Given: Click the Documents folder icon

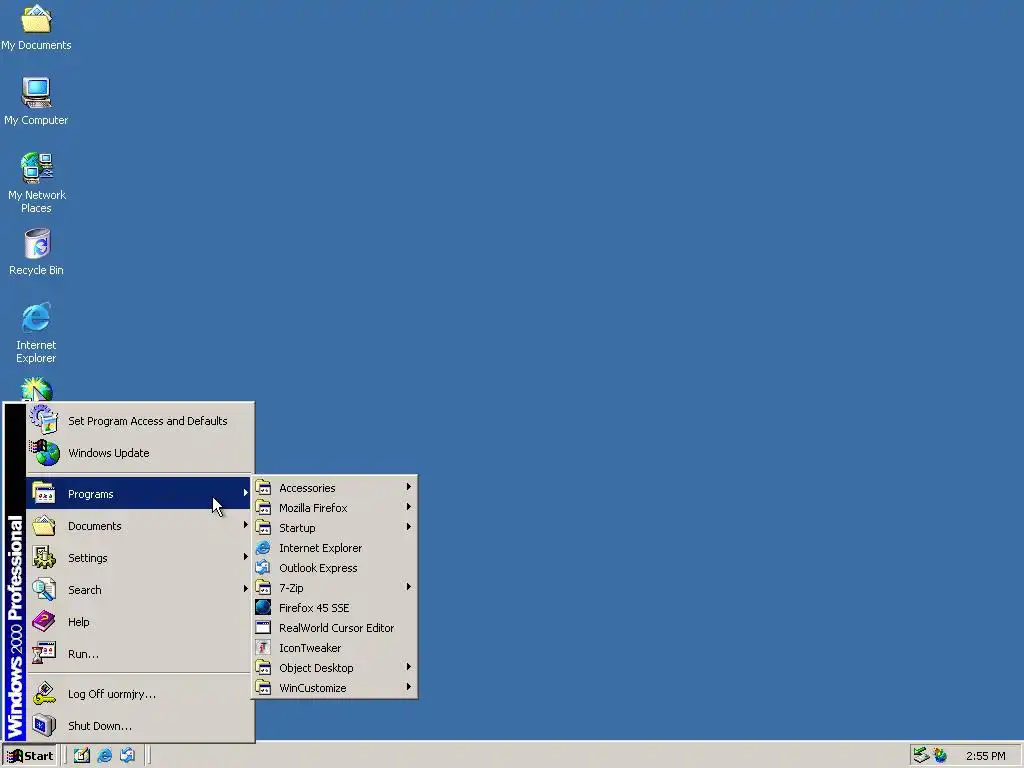Looking at the screenshot, I should pyautogui.click(x=44, y=525).
